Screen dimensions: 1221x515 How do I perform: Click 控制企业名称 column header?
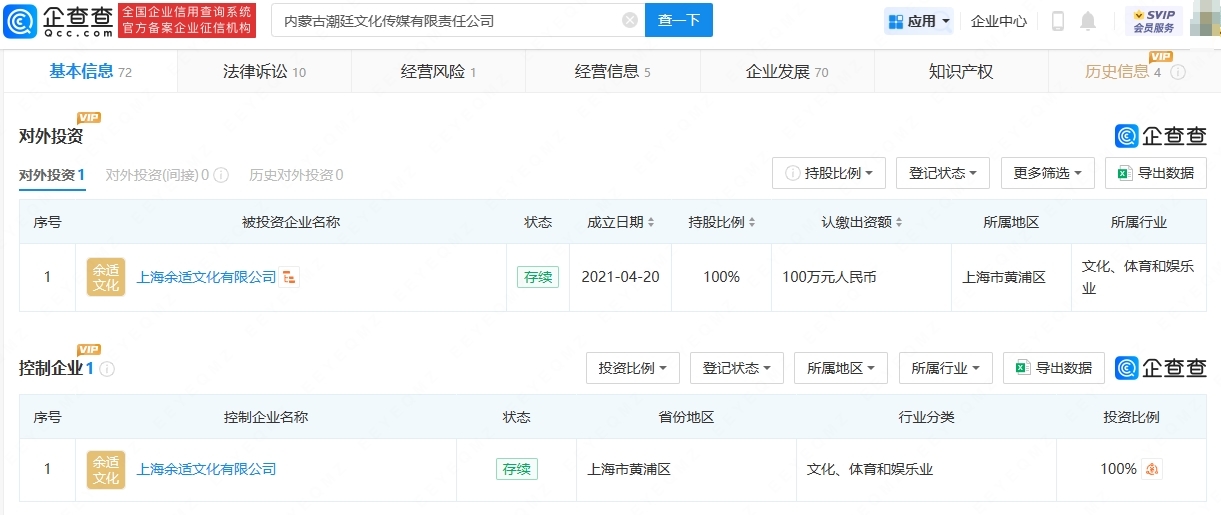tap(266, 417)
